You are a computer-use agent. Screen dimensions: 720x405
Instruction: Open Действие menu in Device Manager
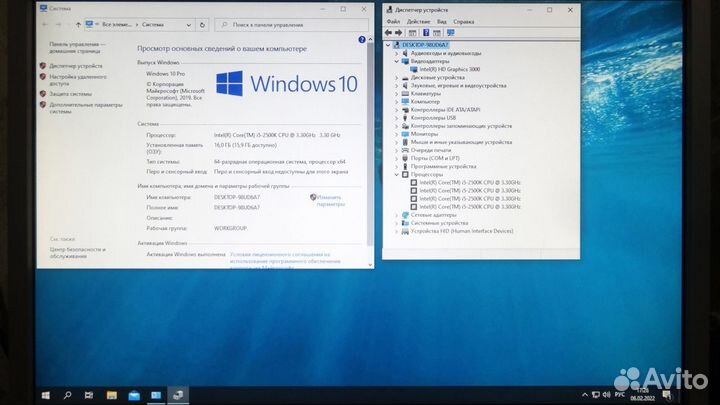418,22
